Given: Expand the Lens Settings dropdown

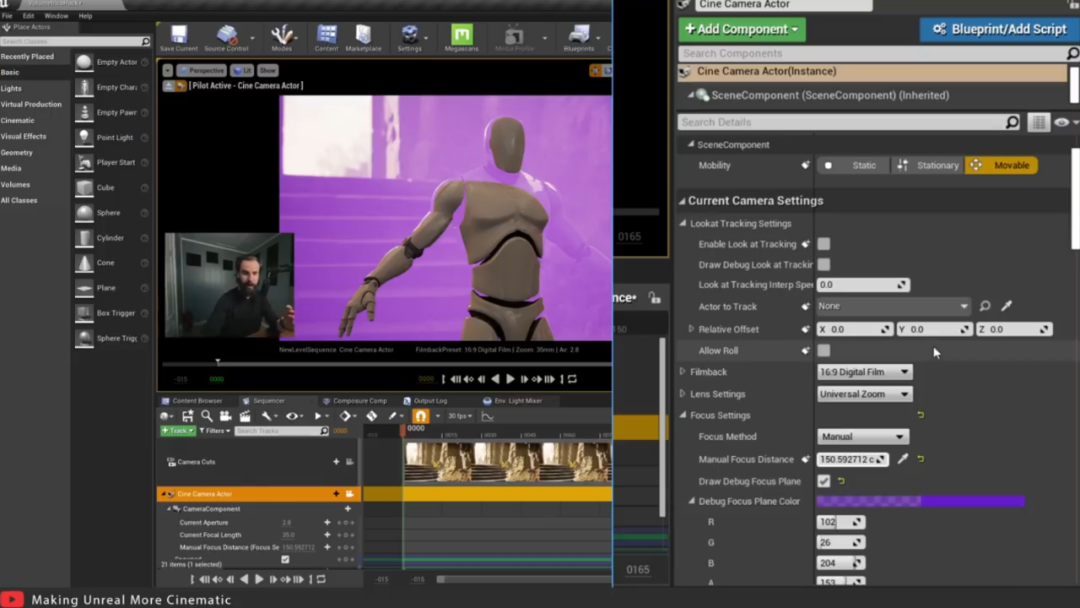Looking at the screenshot, I should point(865,394).
